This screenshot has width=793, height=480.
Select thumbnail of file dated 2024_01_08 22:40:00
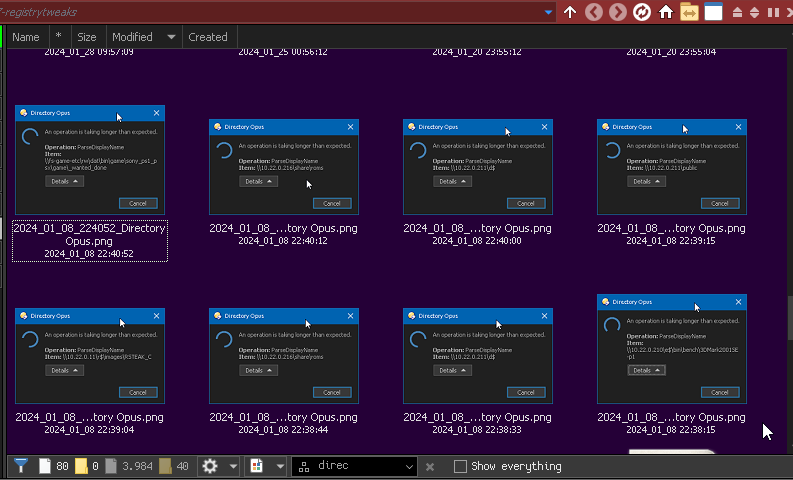pos(478,167)
